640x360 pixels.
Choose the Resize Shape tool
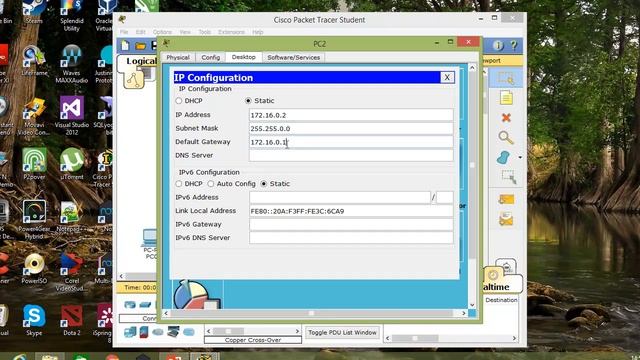509,177
